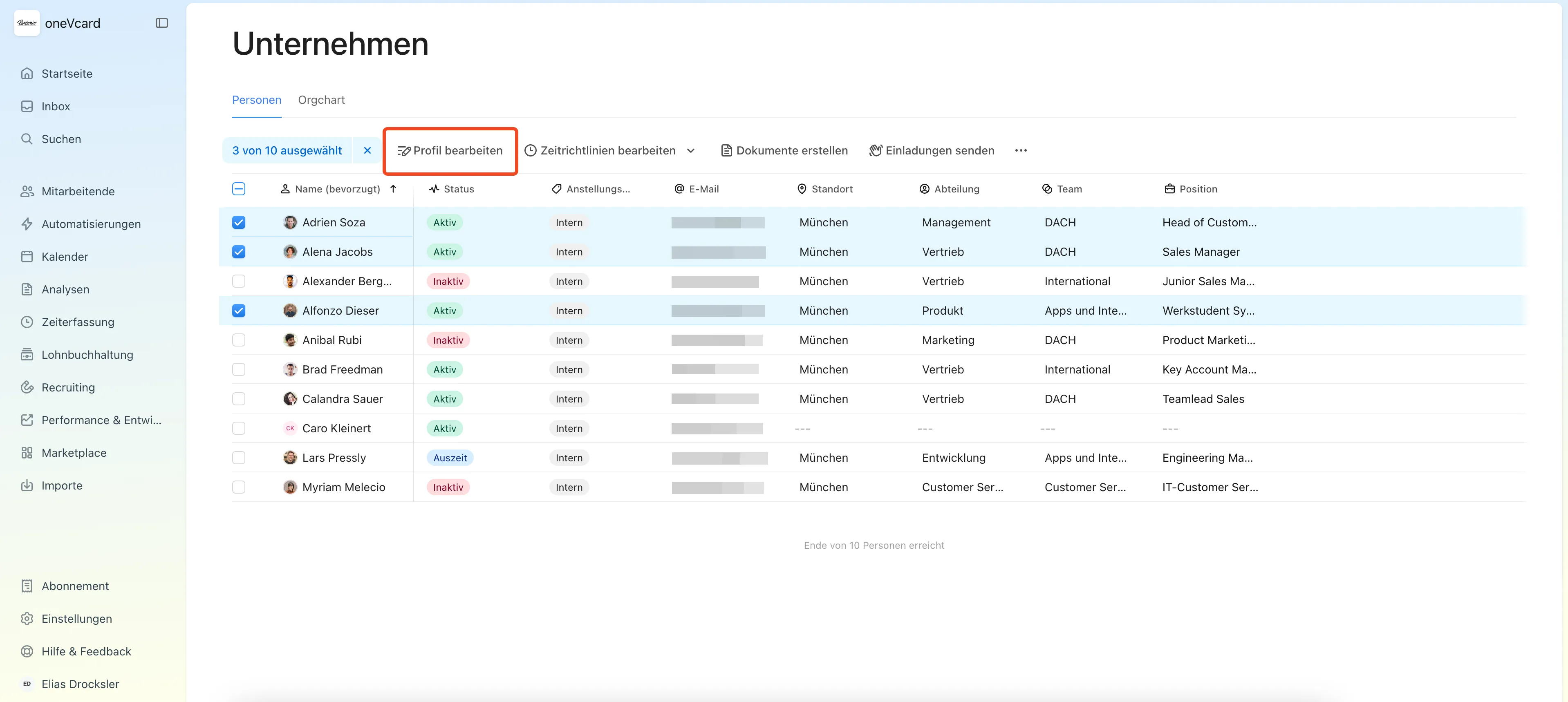Click the Analysen document icon
The image size is (1568, 702).
coord(27,290)
